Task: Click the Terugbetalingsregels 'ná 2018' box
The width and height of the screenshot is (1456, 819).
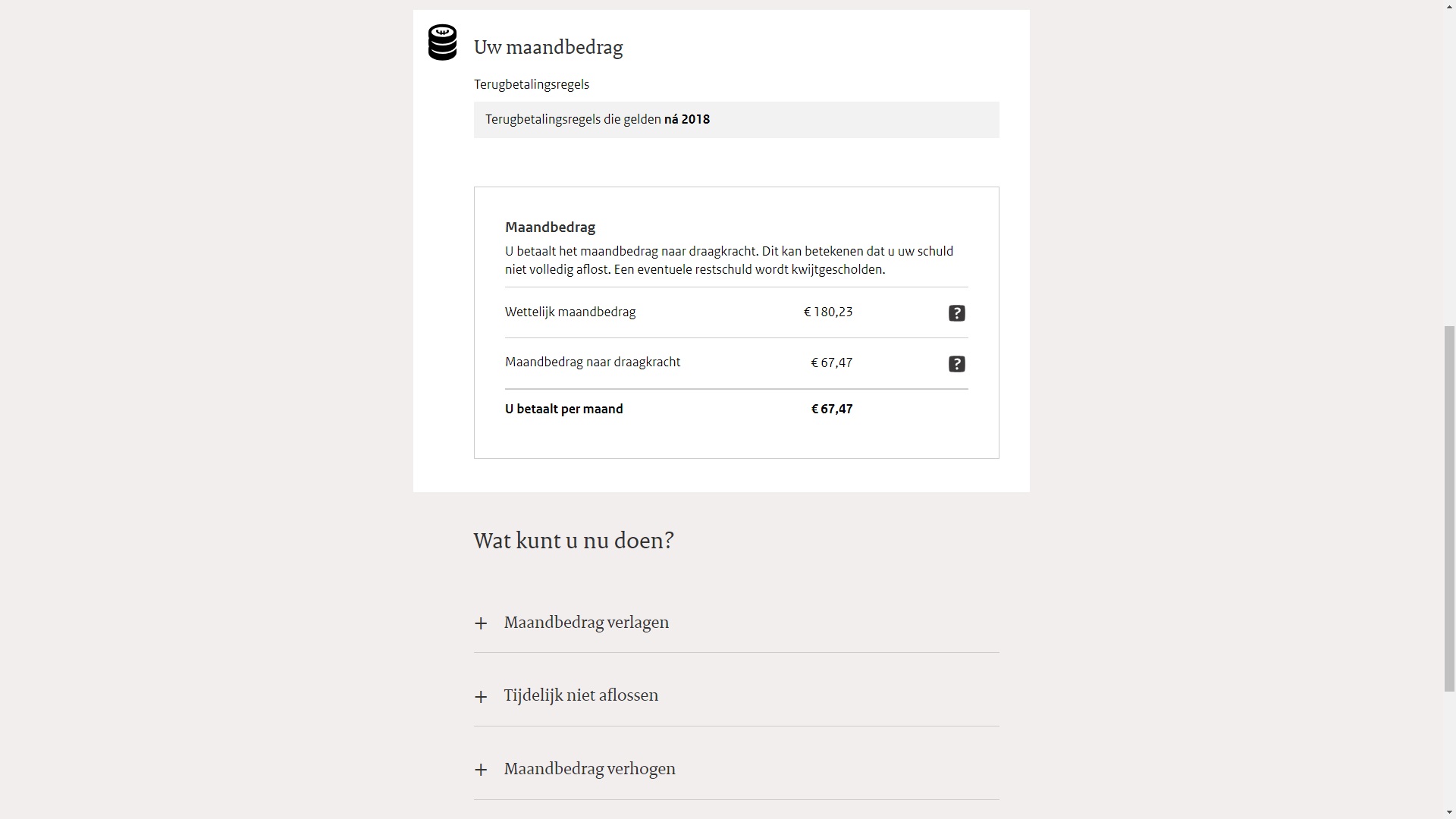Action: point(736,120)
